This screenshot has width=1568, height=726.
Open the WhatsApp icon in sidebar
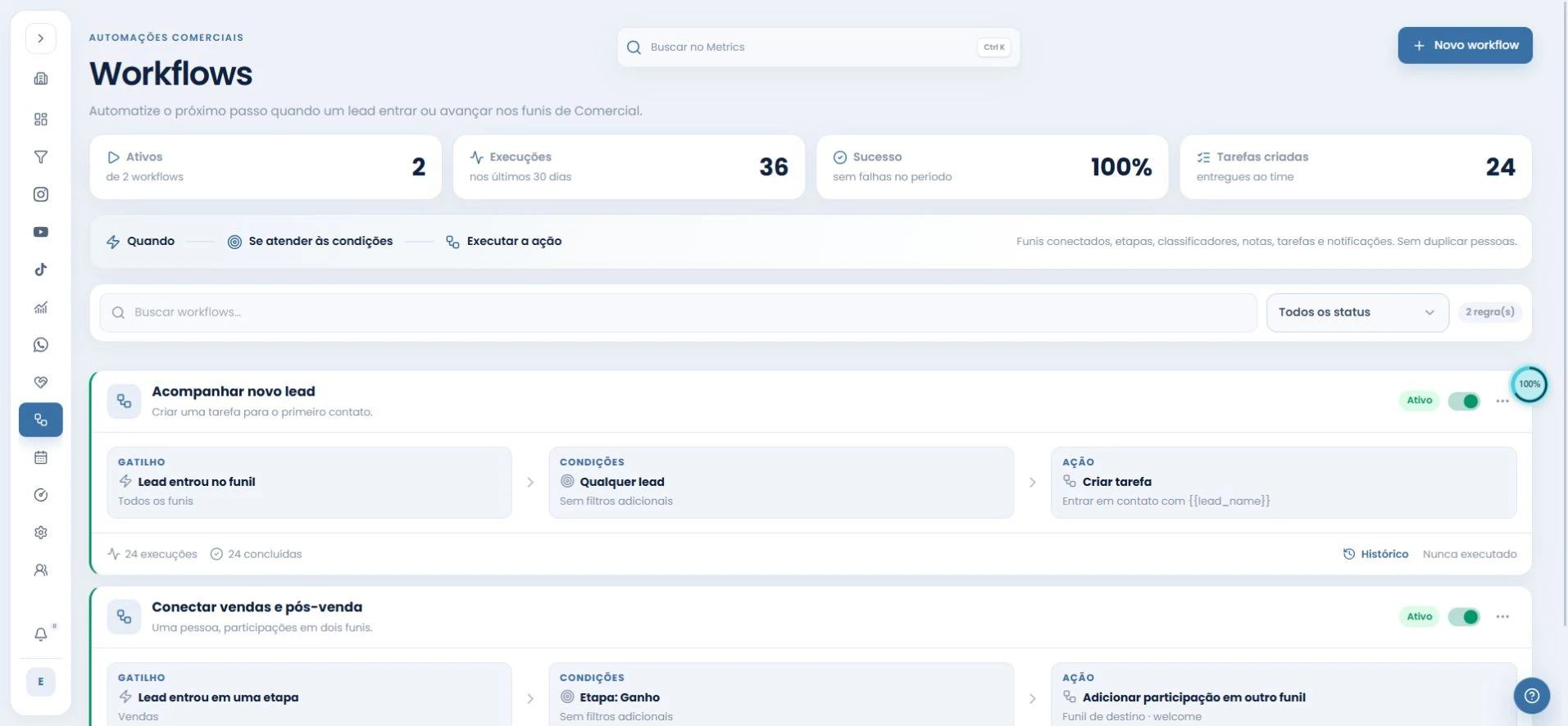[x=40, y=345]
